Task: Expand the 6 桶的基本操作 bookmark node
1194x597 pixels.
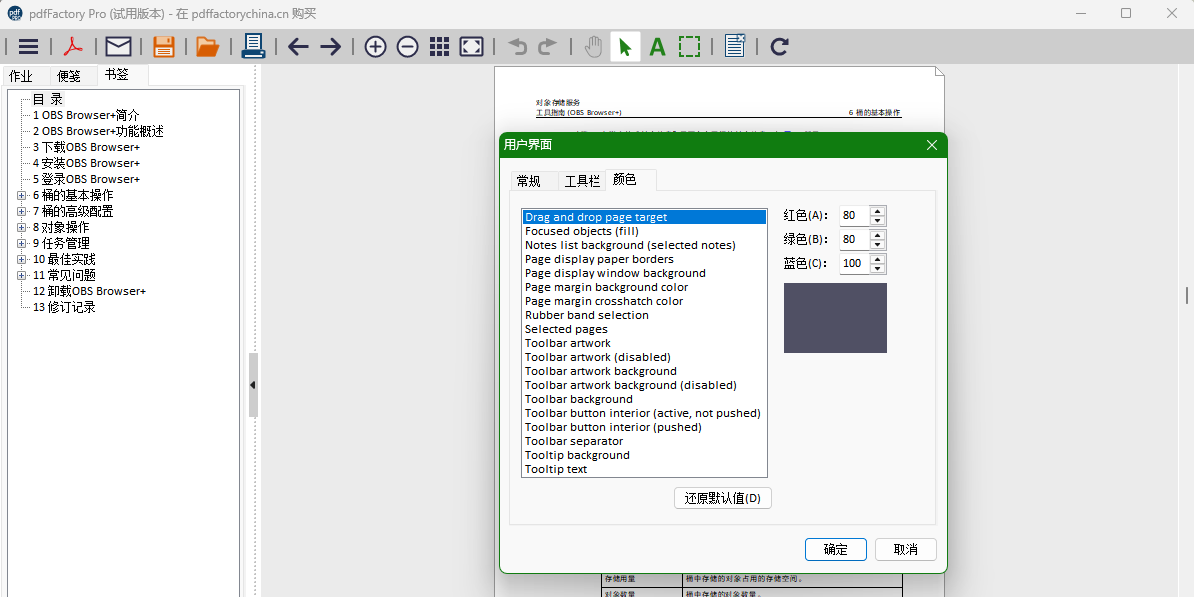Action: click(22, 195)
